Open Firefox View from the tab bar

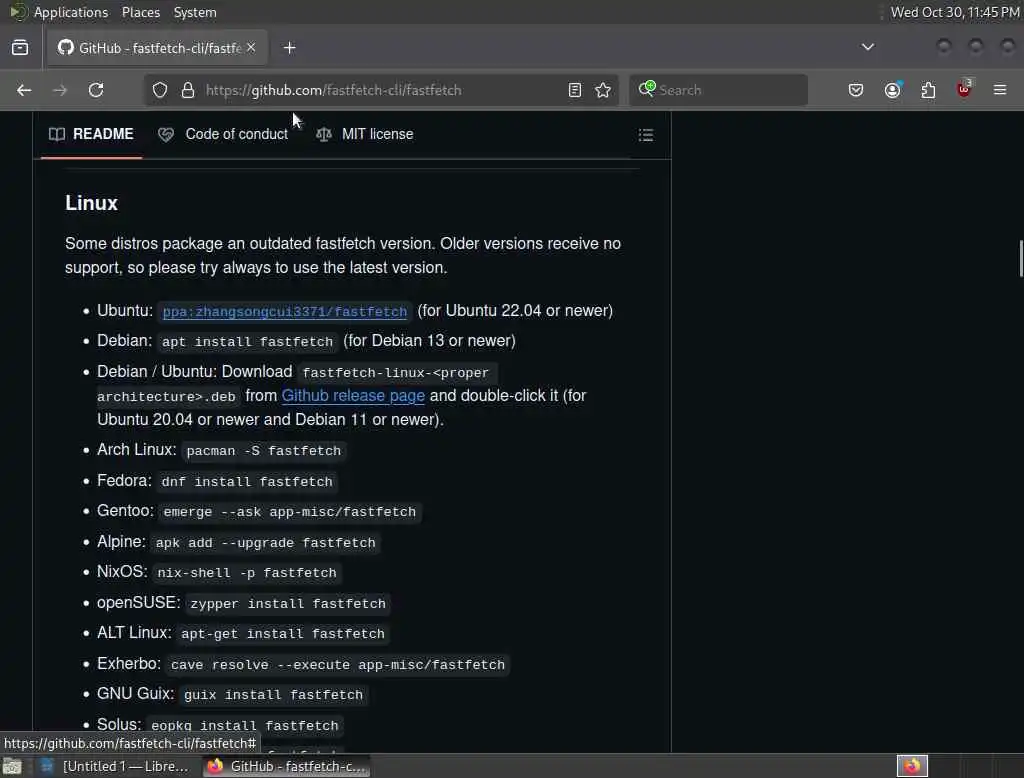point(20,48)
